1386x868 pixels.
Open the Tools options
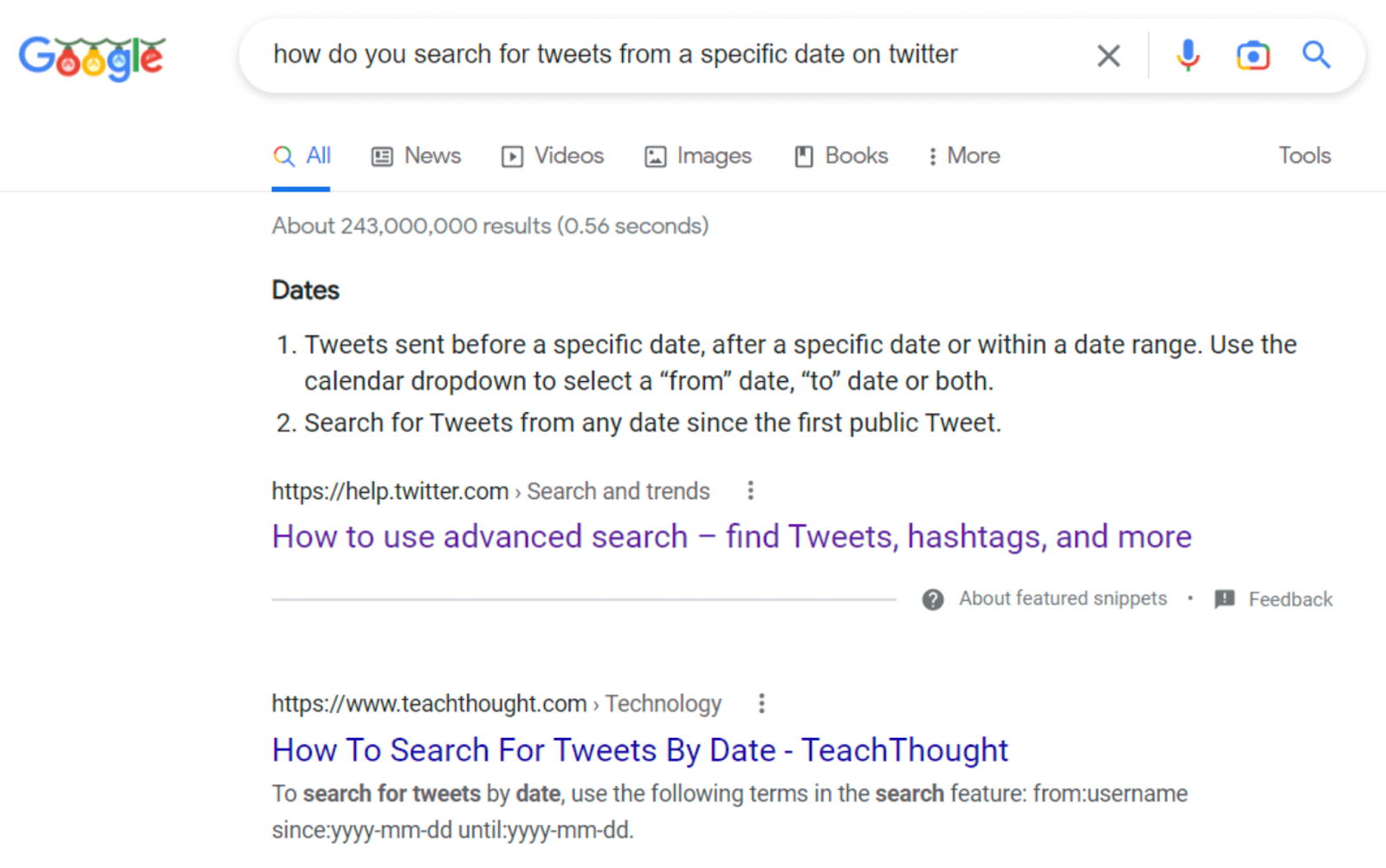click(1304, 156)
